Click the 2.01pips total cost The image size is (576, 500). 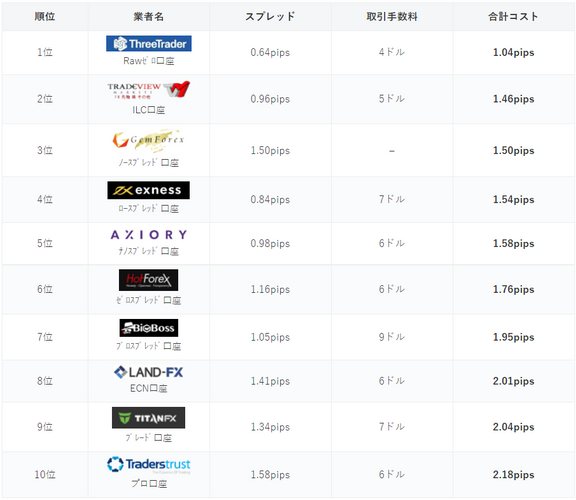(x=514, y=381)
